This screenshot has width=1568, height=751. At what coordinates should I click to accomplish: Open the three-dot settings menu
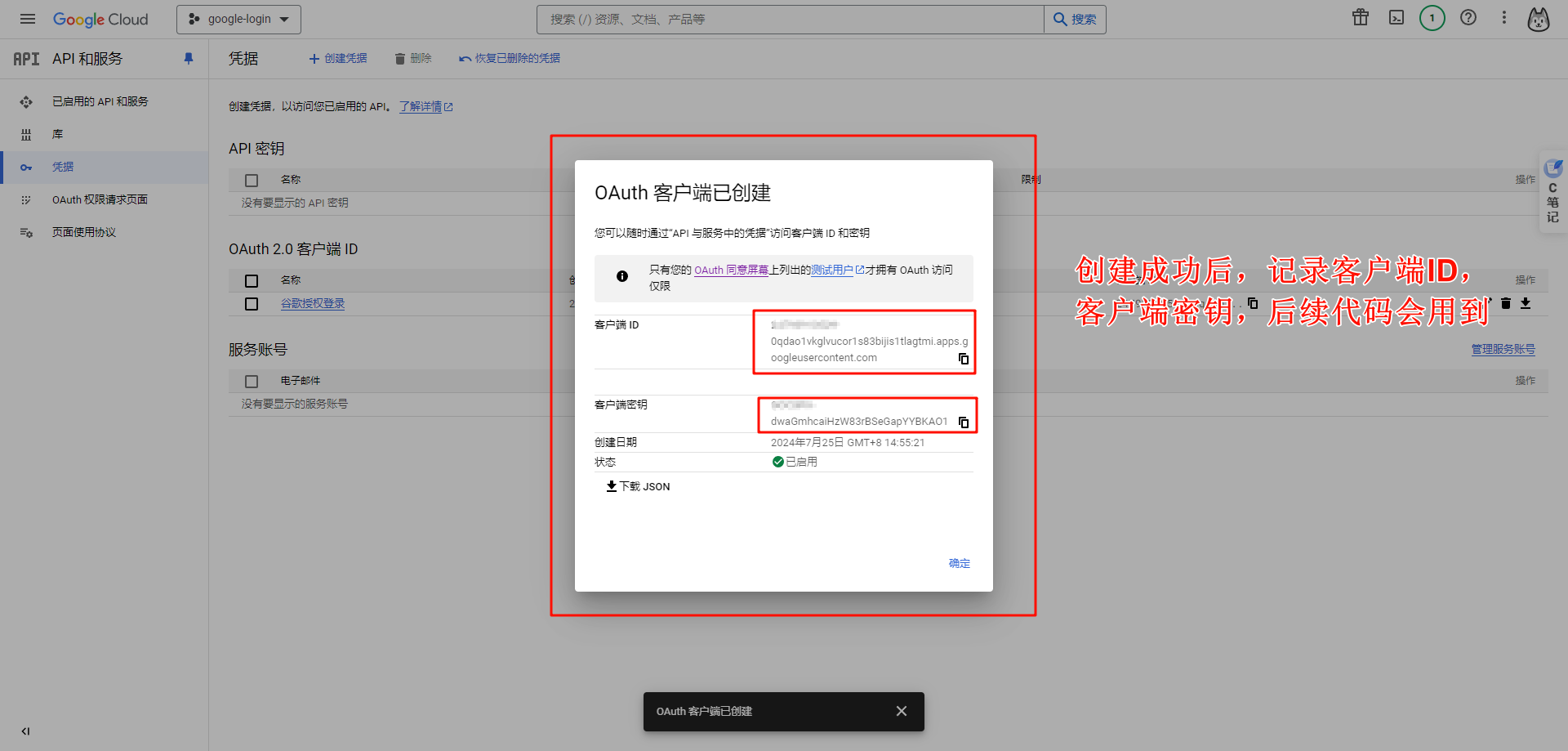point(1504,18)
